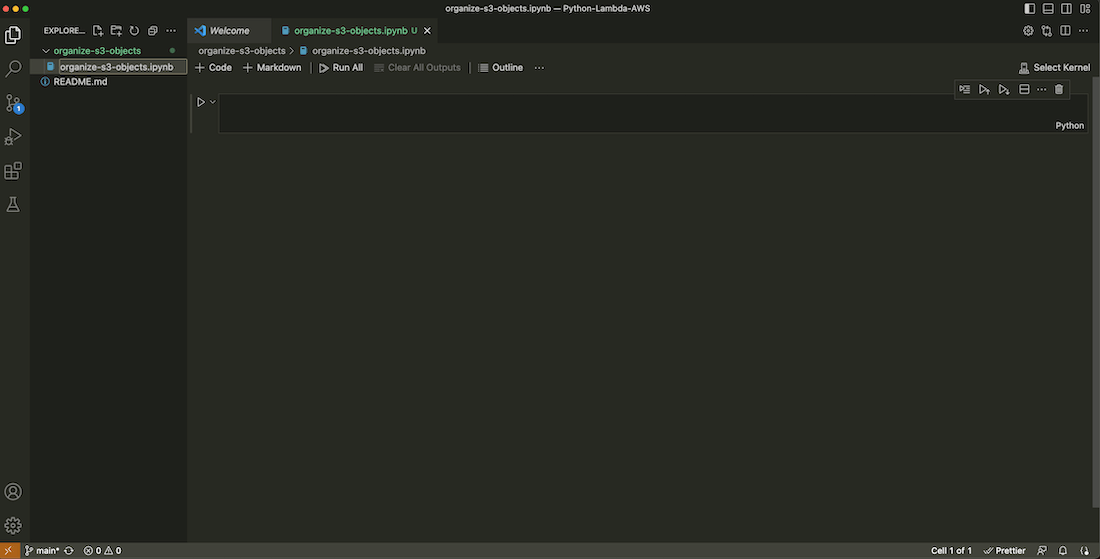Collapse the organize-s3-objects folder
The image size is (1100, 559).
coord(46,50)
